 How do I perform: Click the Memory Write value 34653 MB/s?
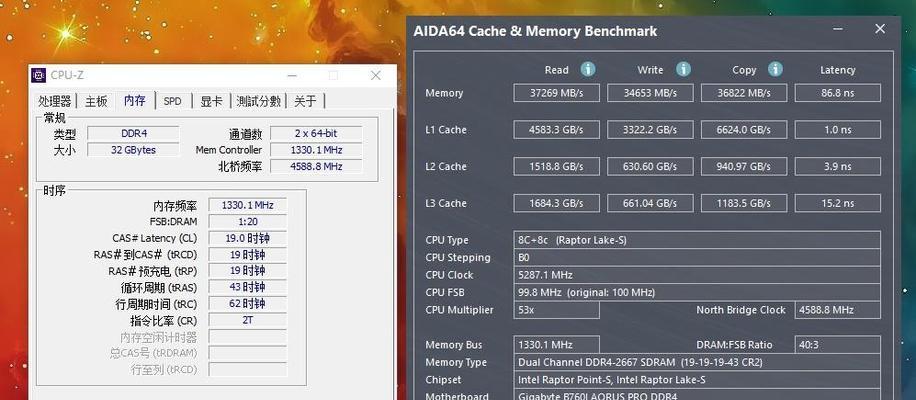tap(650, 93)
